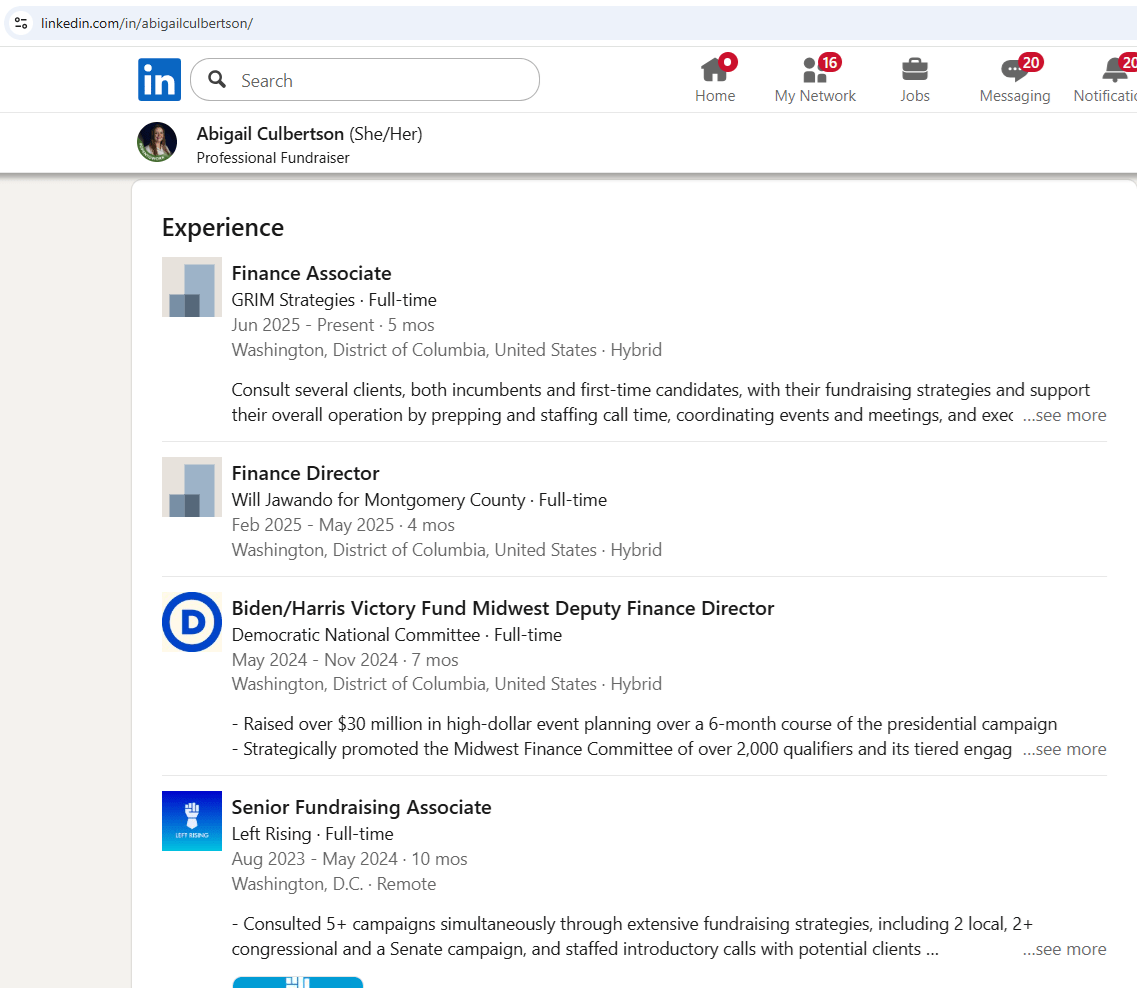The width and height of the screenshot is (1137, 988).
Task: Click the GRIM Strategies placeholder logo
Action: (x=192, y=287)
